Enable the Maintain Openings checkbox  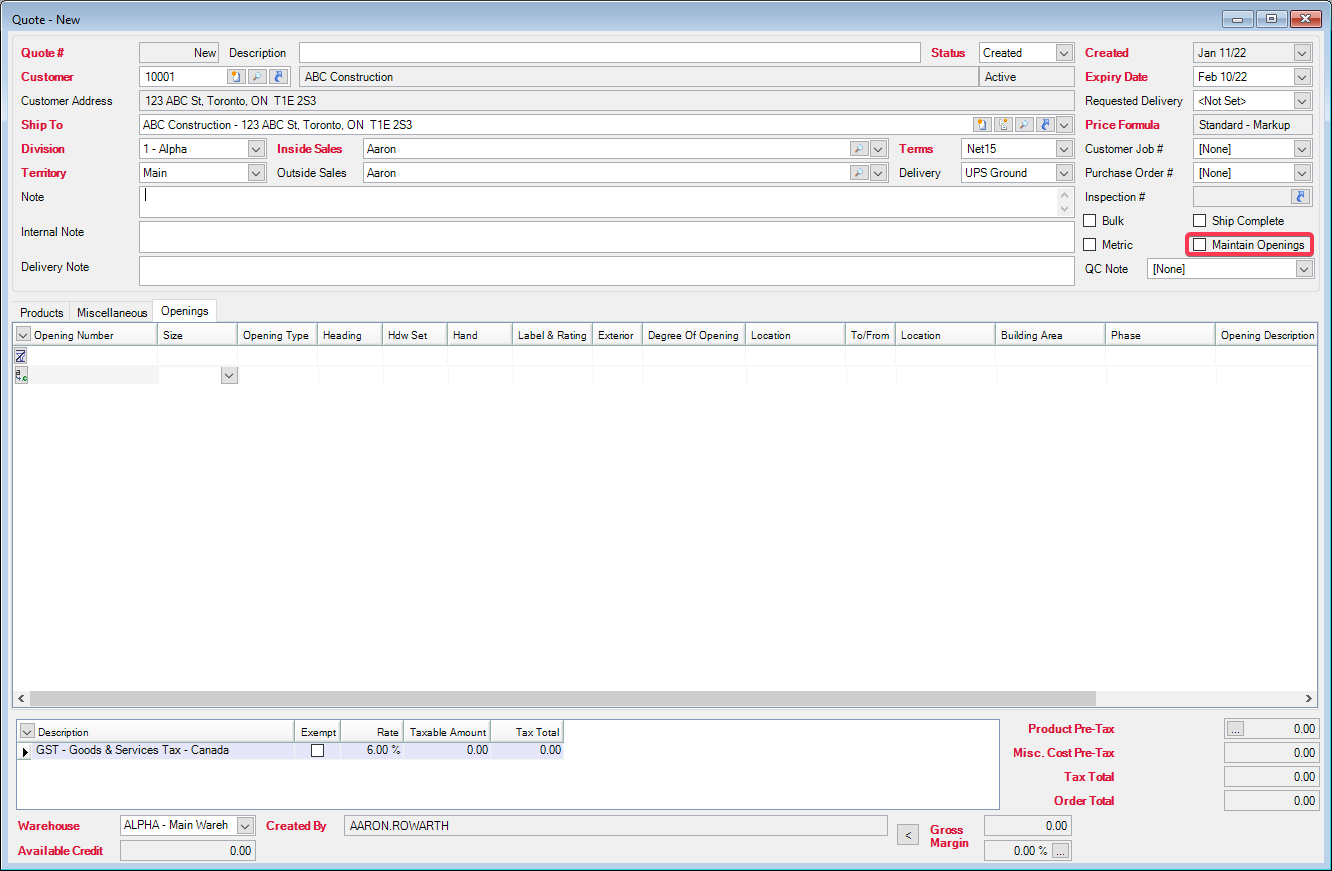pyautogui.click(x=1200, y=245)
